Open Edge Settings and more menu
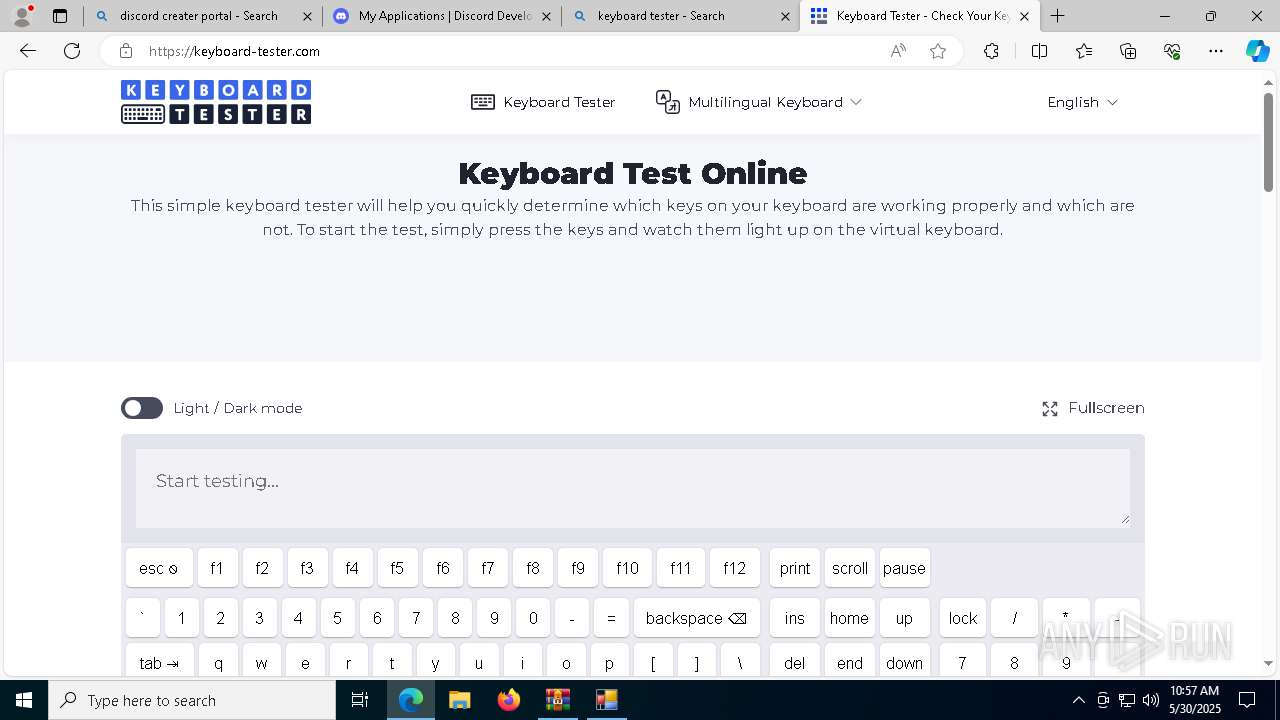 1216,51
